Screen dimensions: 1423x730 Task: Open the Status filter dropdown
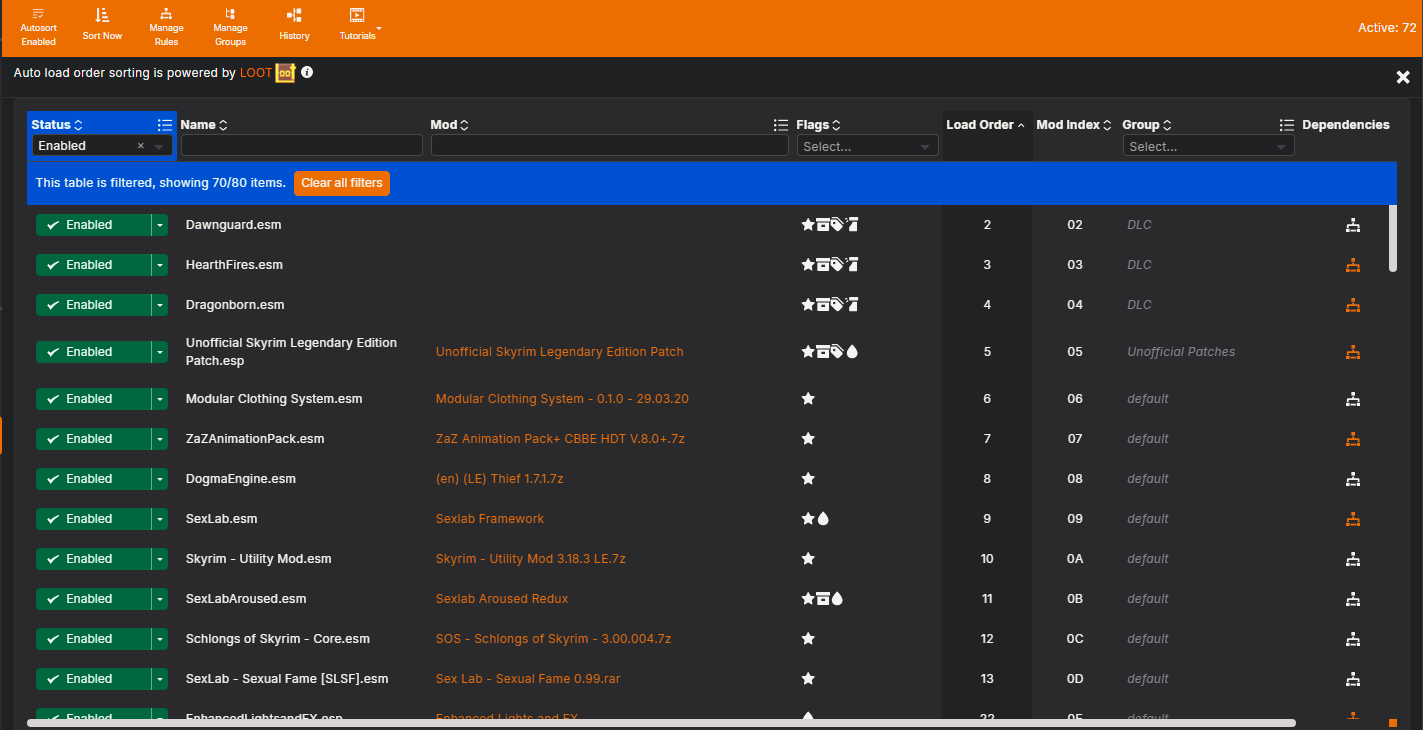pyautogui.click(x=159, y=146)
